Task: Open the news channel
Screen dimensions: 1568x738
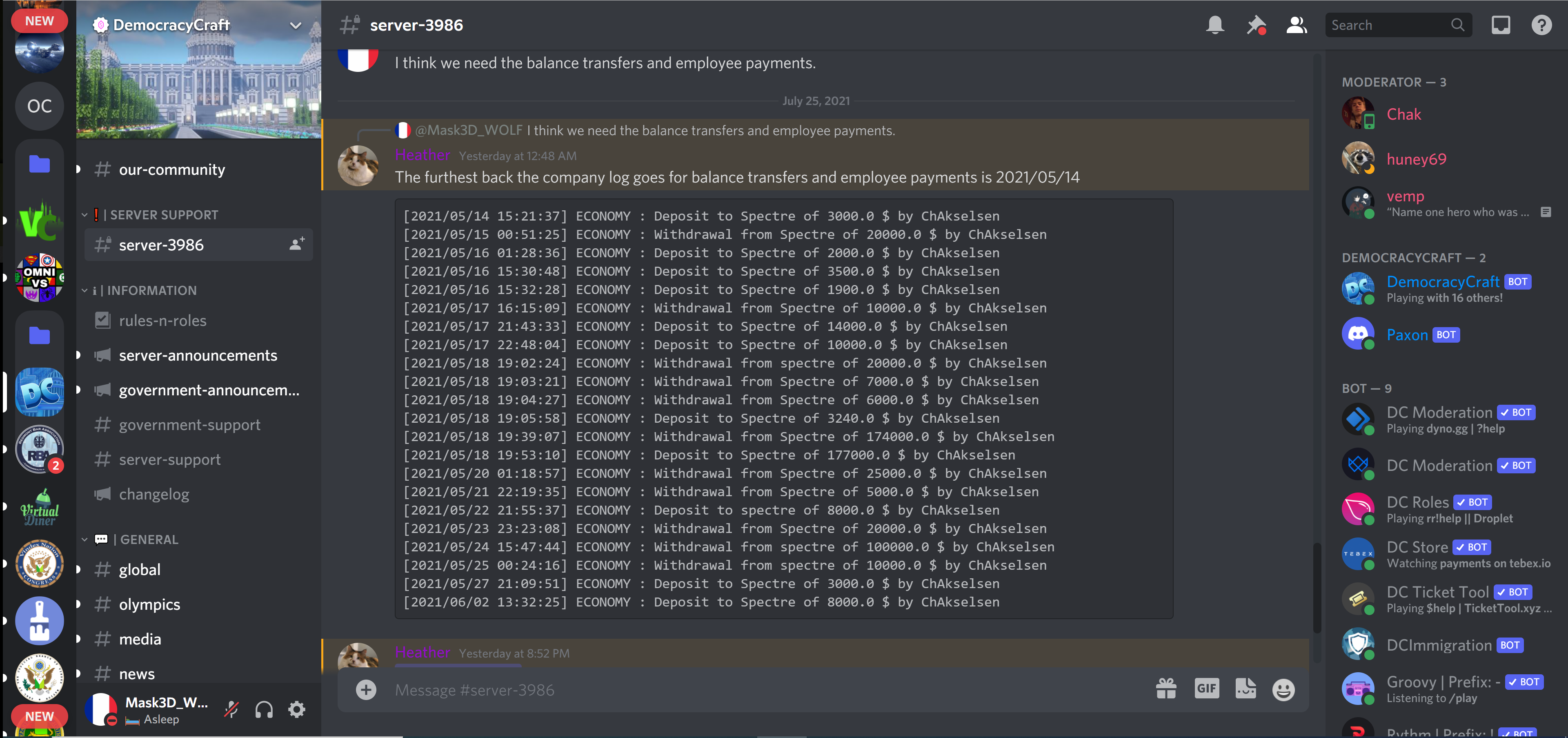Action: point(198,673)
